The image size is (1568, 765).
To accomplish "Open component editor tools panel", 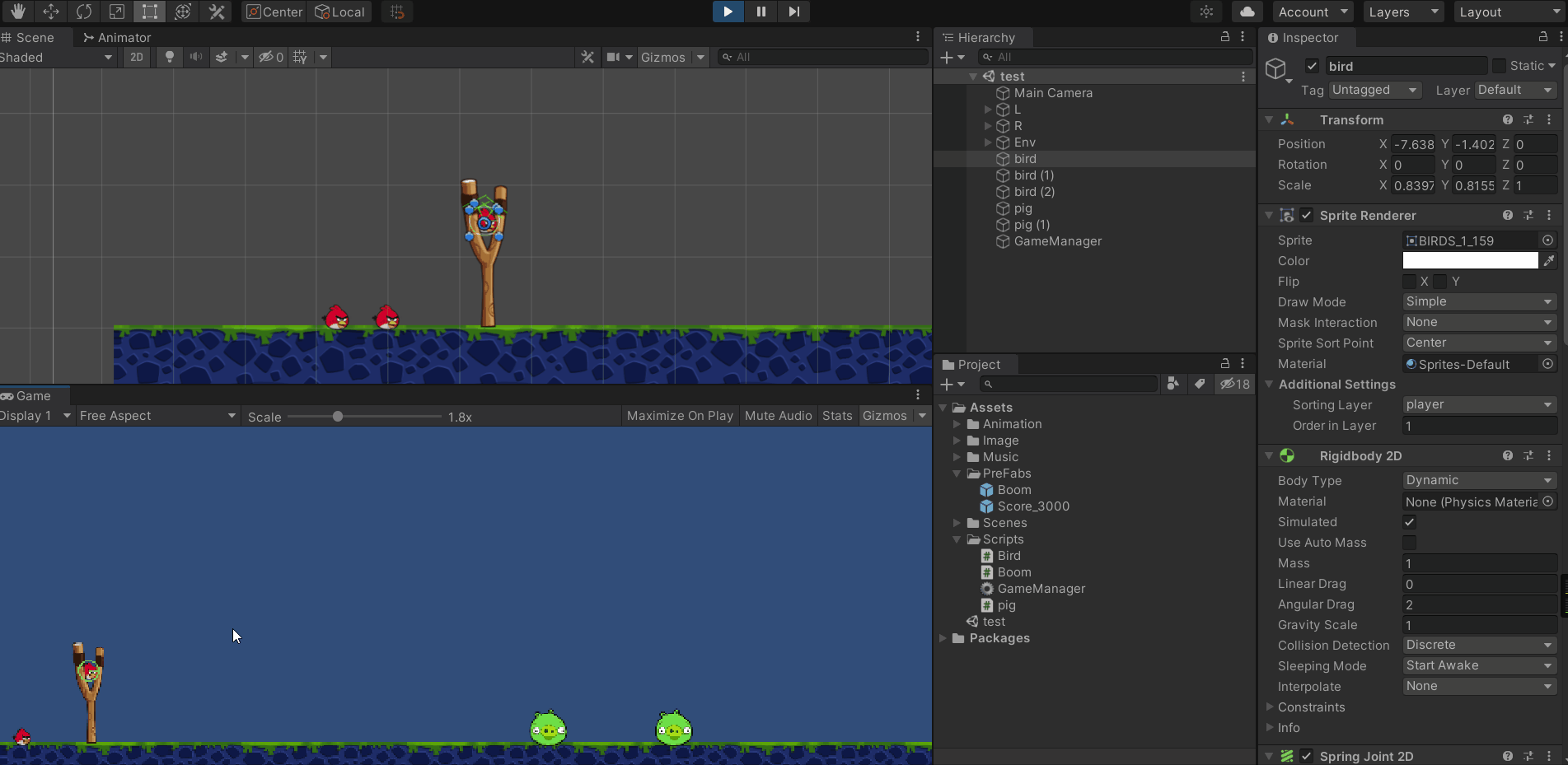I will (x=587, y=57).
